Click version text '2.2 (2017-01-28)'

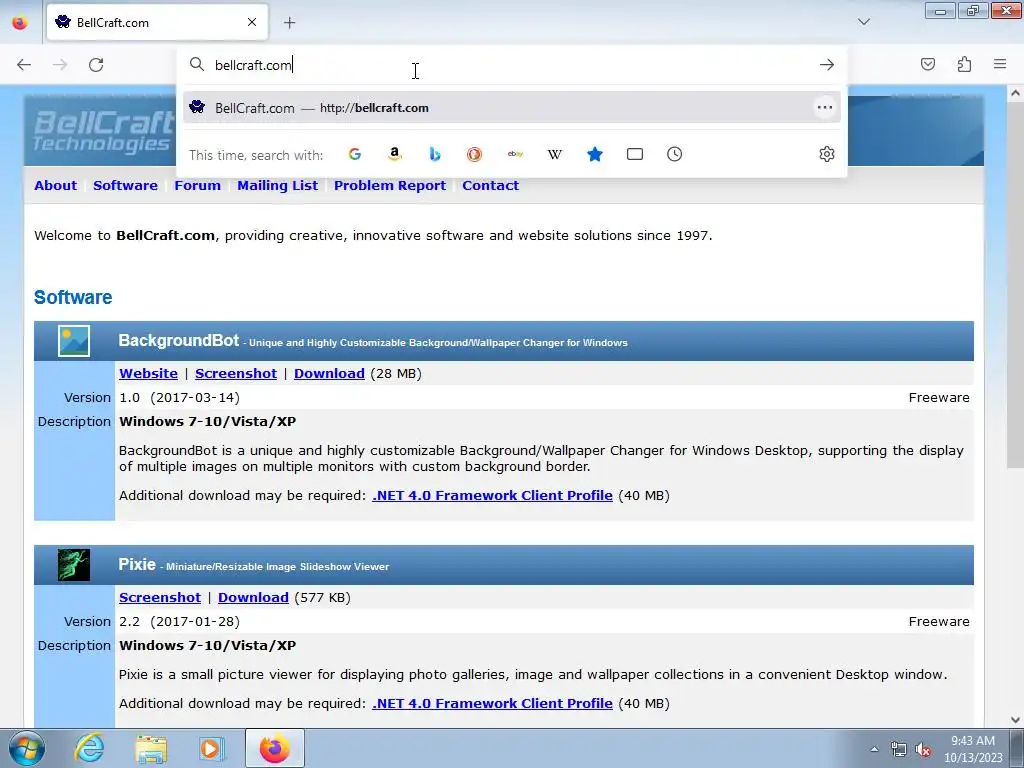tap(180, 622)
